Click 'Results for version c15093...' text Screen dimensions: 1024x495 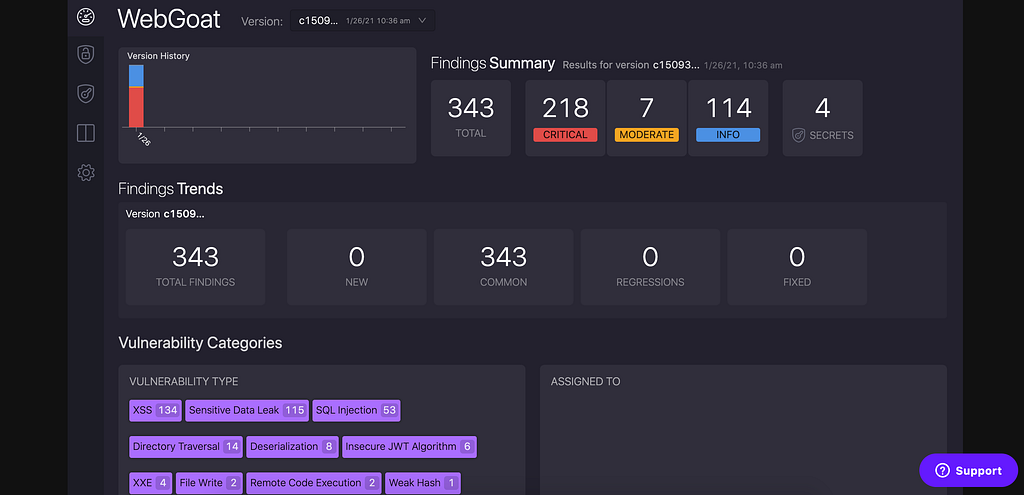pyautogui.click(x=631, y=65)
